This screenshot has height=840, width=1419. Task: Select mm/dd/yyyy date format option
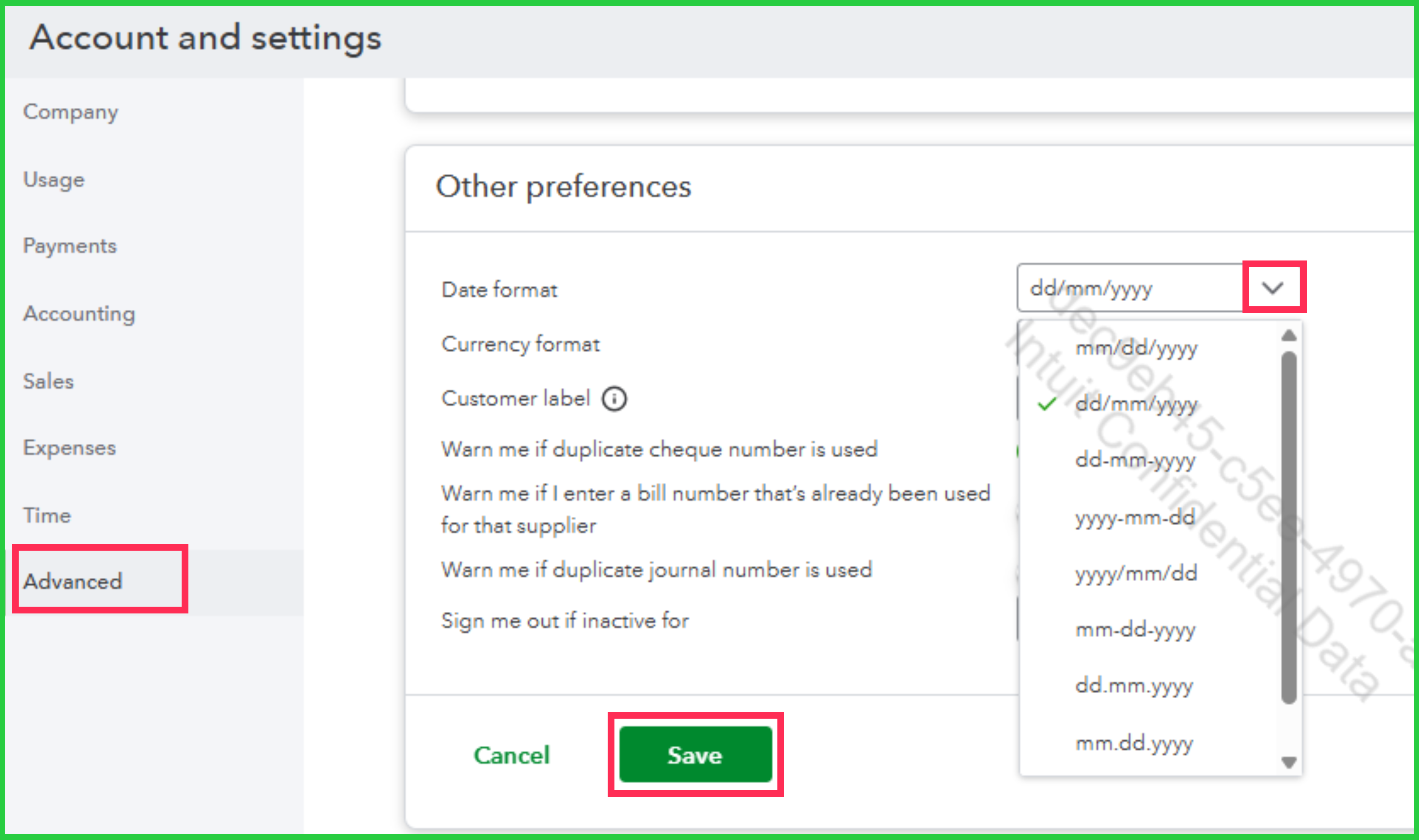click(x=1136, y=347)
